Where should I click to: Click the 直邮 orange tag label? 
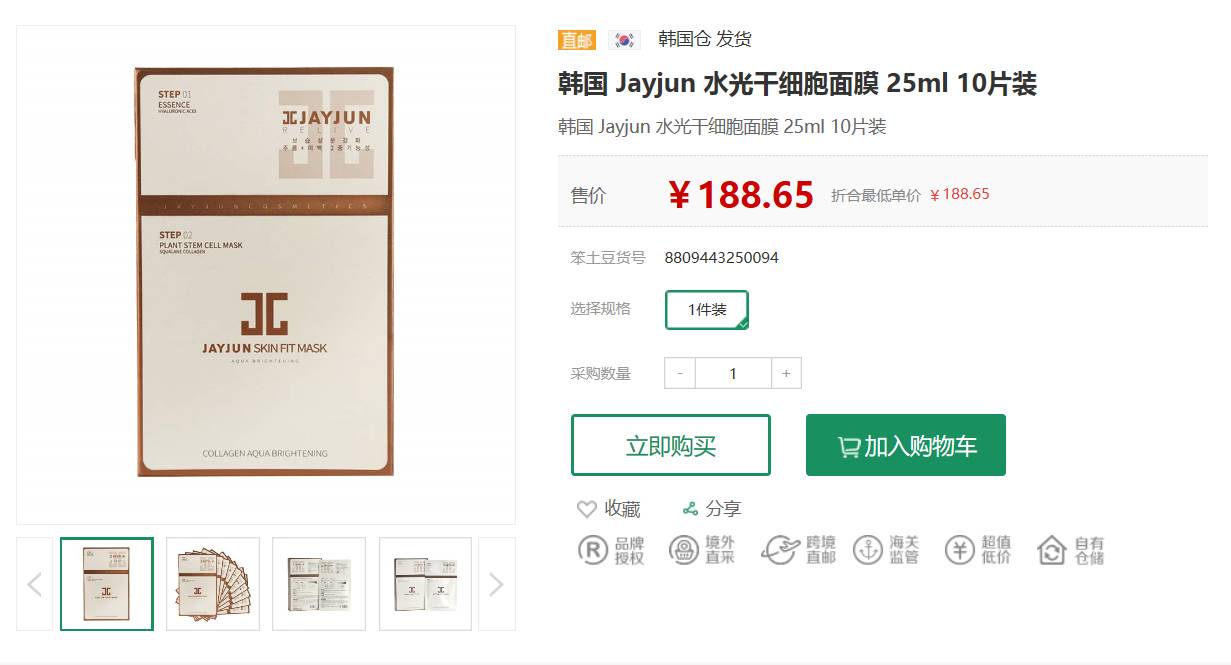coord(577,40)
